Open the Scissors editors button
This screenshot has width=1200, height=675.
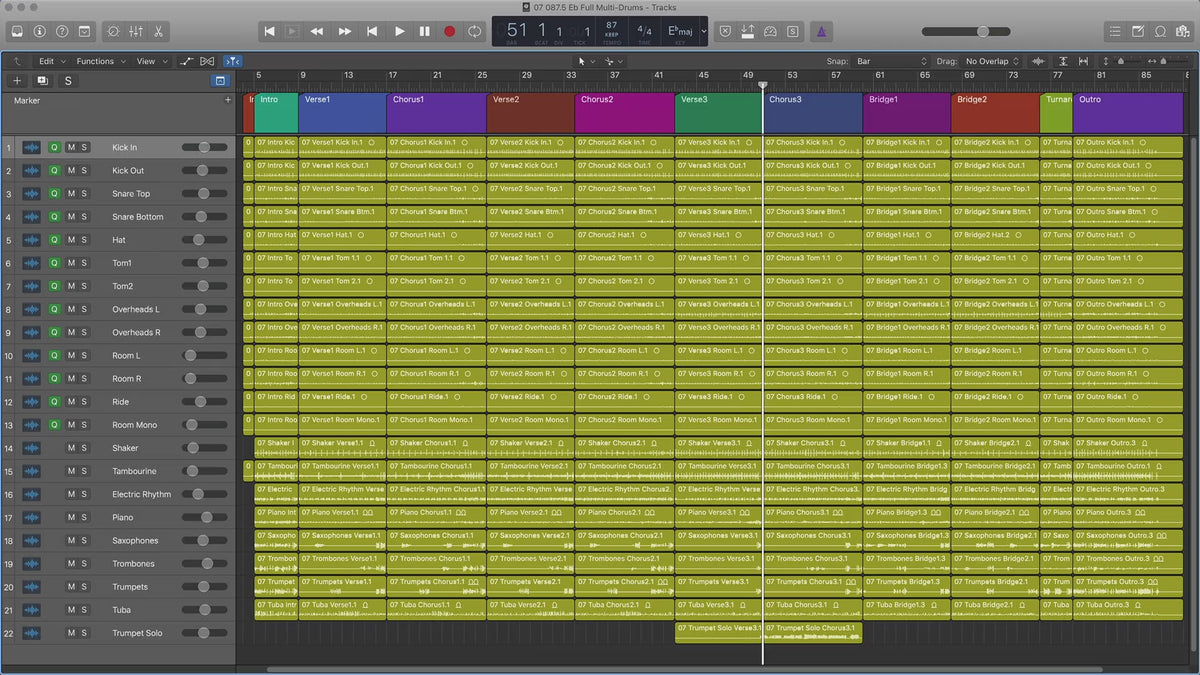(x=159, y=32)
